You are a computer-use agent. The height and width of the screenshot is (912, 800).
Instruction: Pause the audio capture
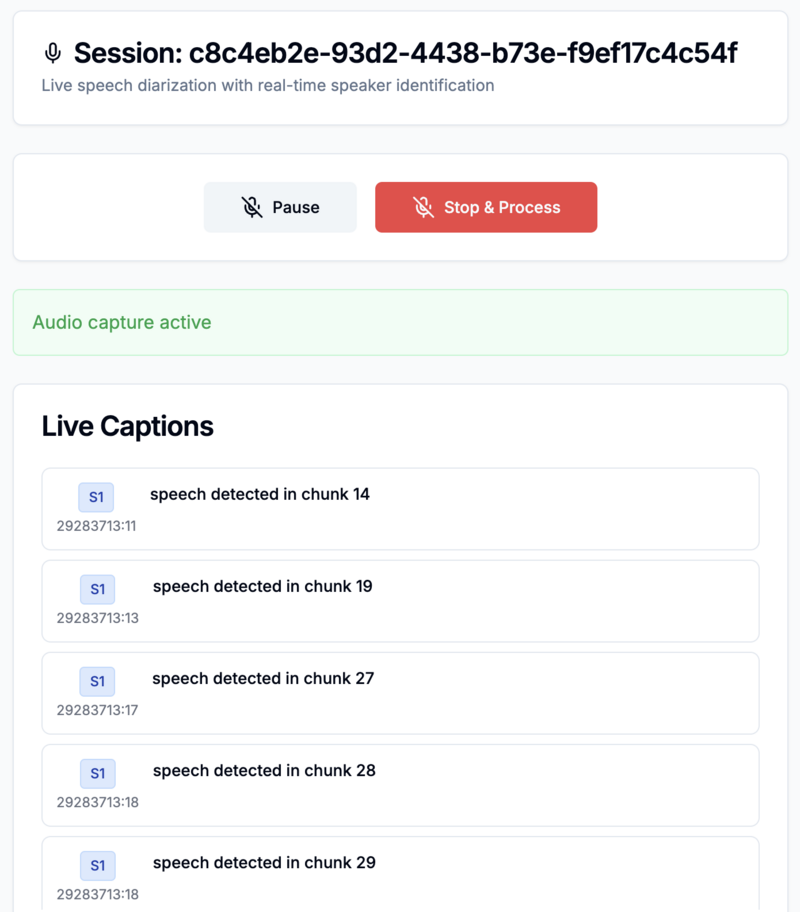[x=280, y=207]
